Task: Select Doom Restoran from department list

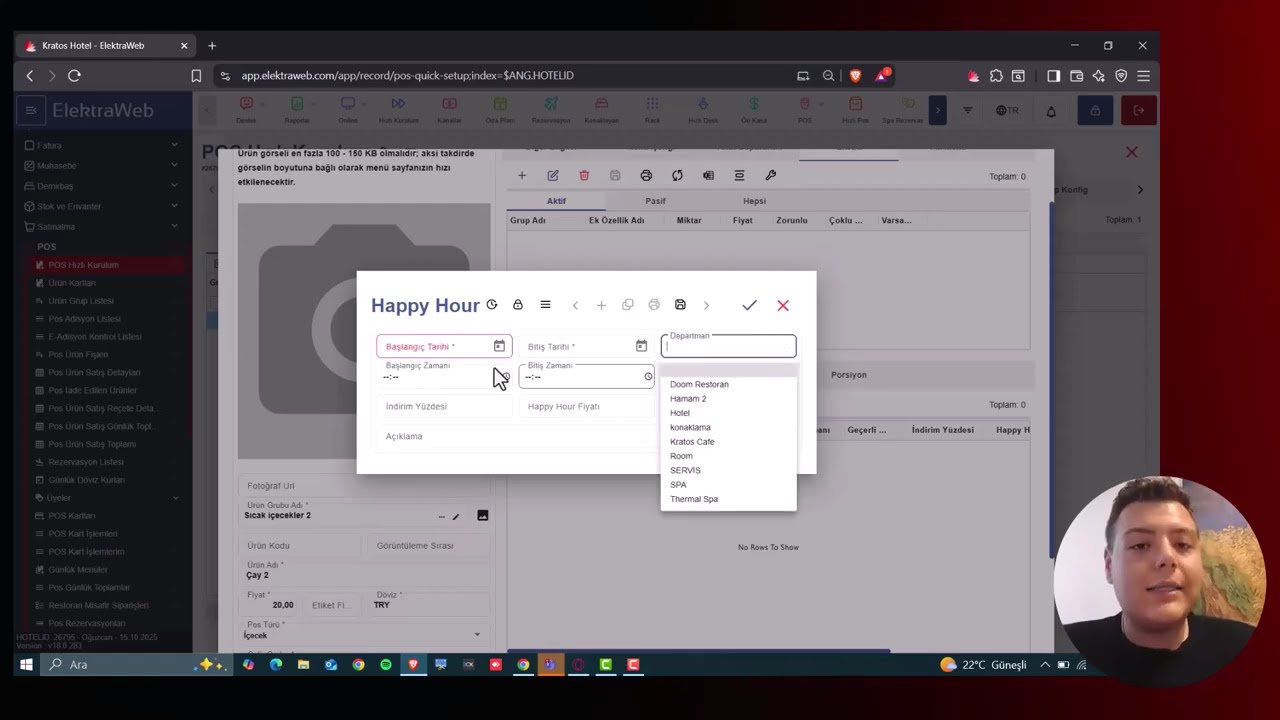Action: click(699, 384)
